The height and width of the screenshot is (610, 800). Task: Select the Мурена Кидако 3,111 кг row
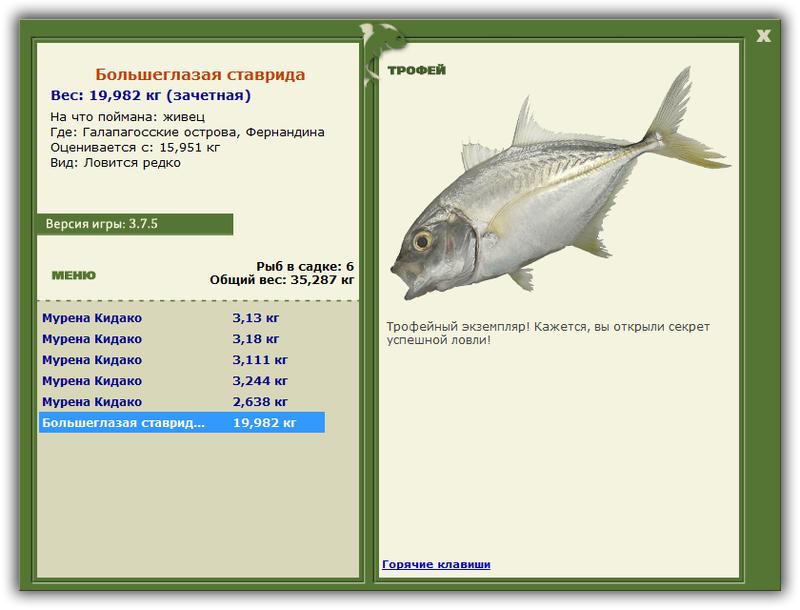[x=182, y=360]
